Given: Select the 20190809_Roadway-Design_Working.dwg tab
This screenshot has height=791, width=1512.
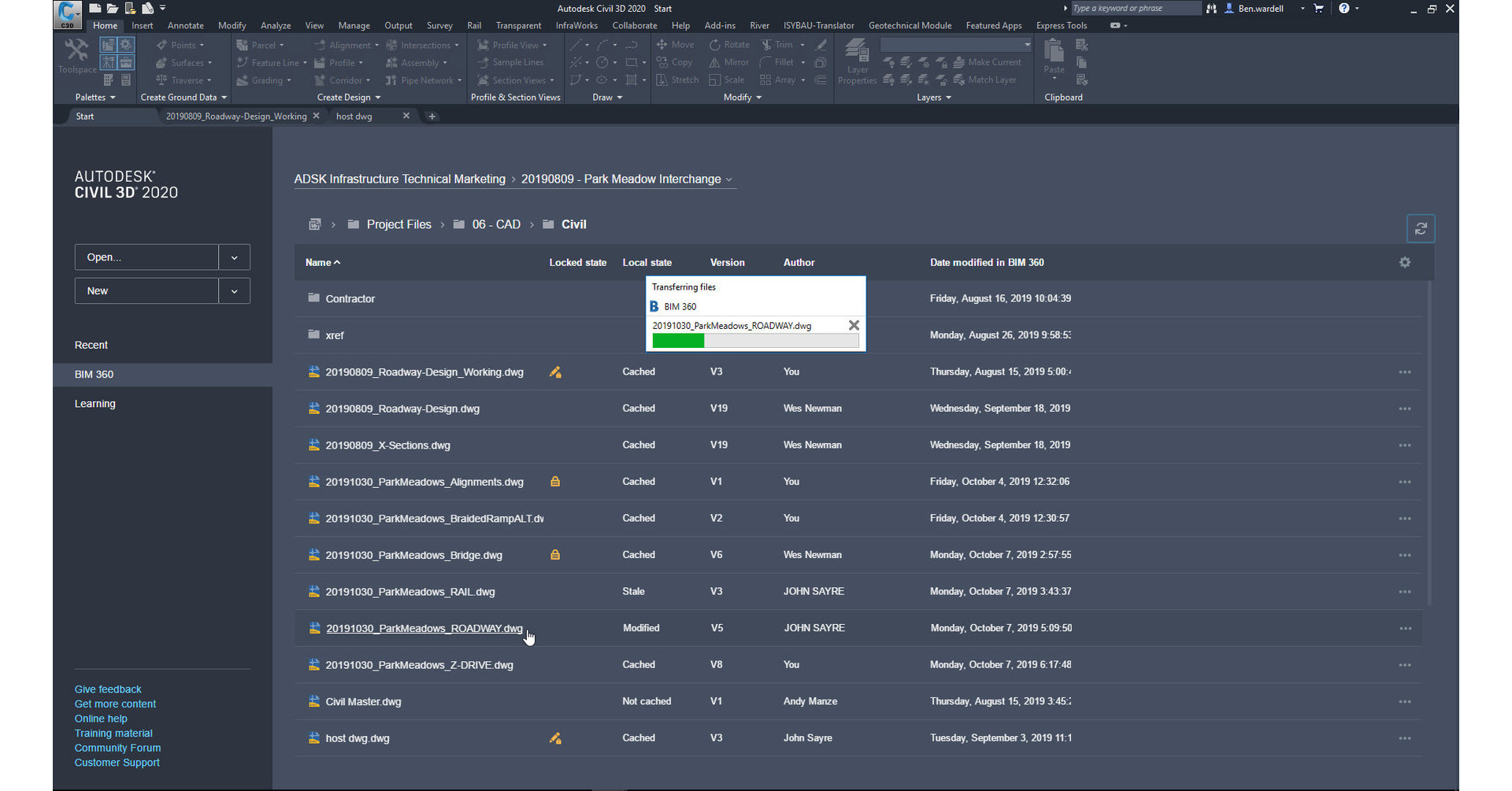Looking at the screenshot, I should (236, 116).
